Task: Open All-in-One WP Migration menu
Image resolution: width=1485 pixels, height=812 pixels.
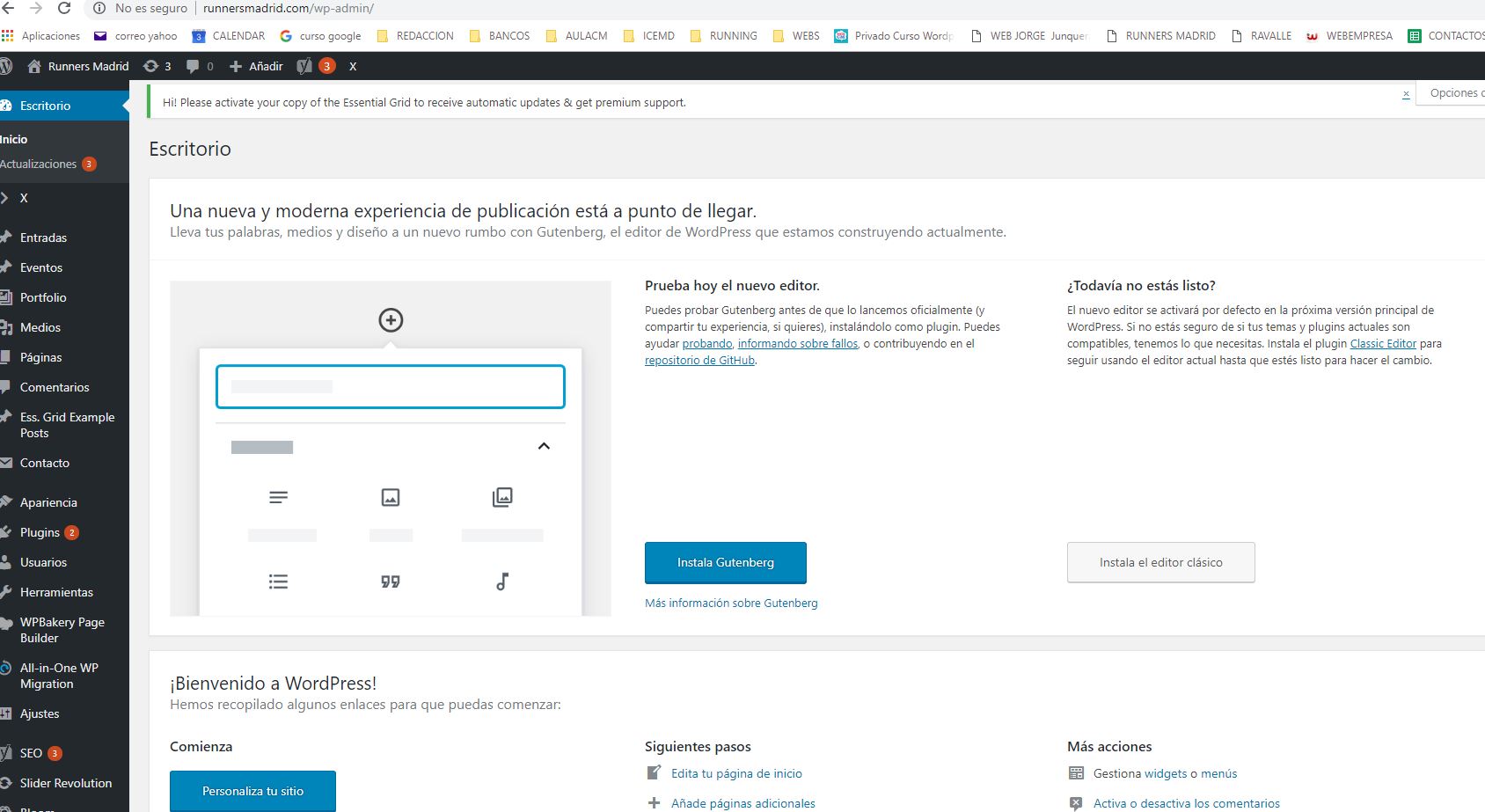Action: click(64, 676)
